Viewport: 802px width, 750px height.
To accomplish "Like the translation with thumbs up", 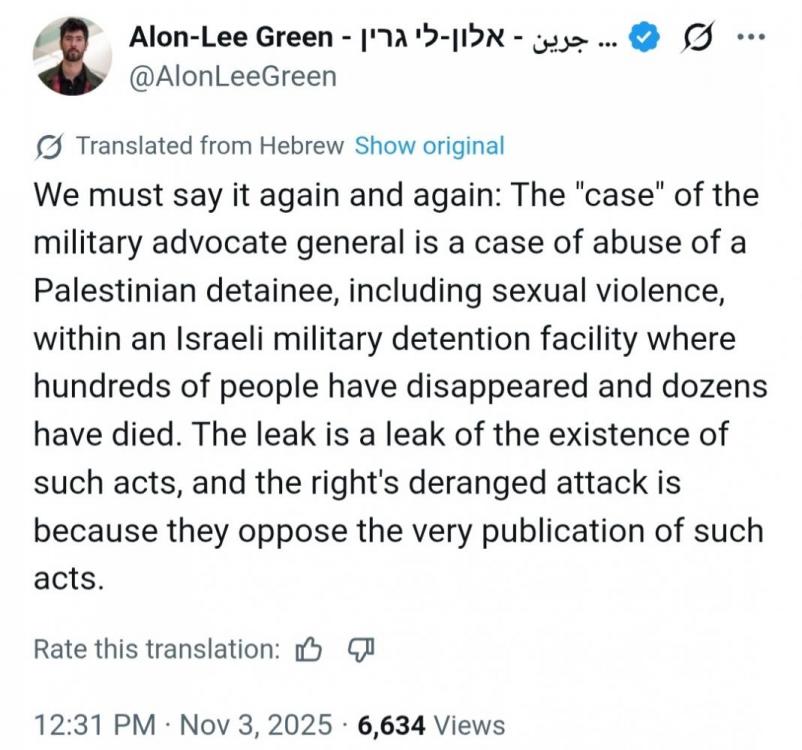I will tap(309, 650).
